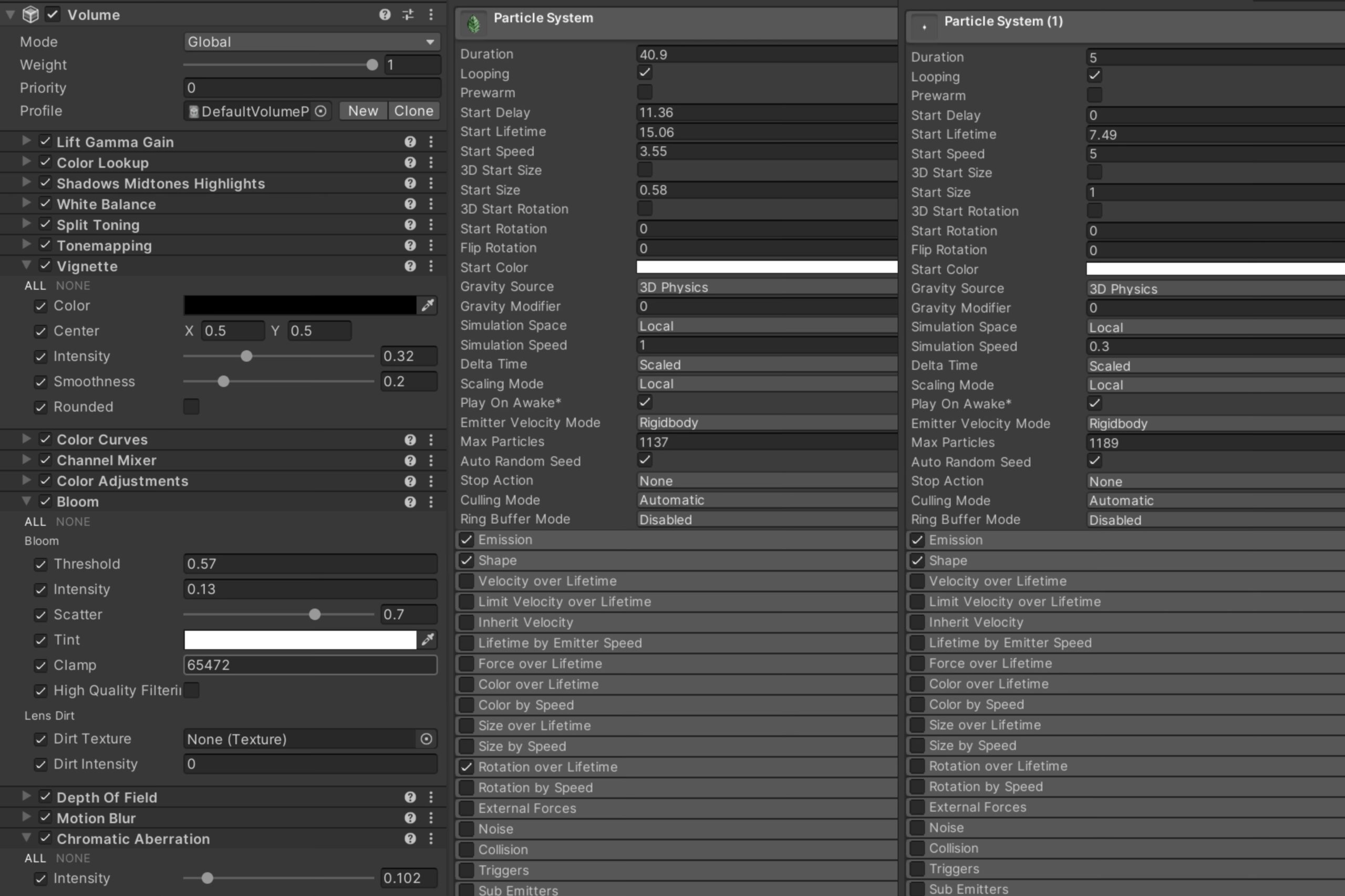Viewport: 1345px width, 896px height.
Task: Open Stop Action dropdown in Particle System (1)
Action: [1215, 482]
